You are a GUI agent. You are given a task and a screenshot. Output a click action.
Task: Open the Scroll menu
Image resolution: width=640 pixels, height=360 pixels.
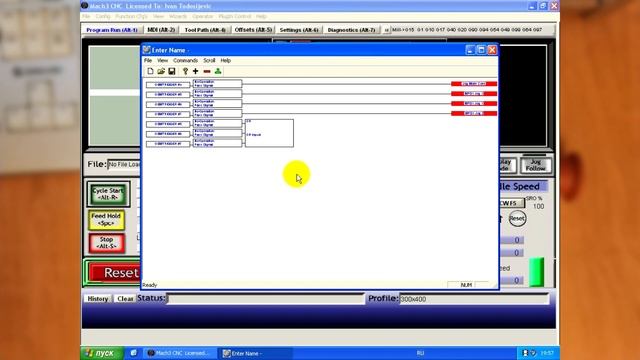(x=209, y=60)
